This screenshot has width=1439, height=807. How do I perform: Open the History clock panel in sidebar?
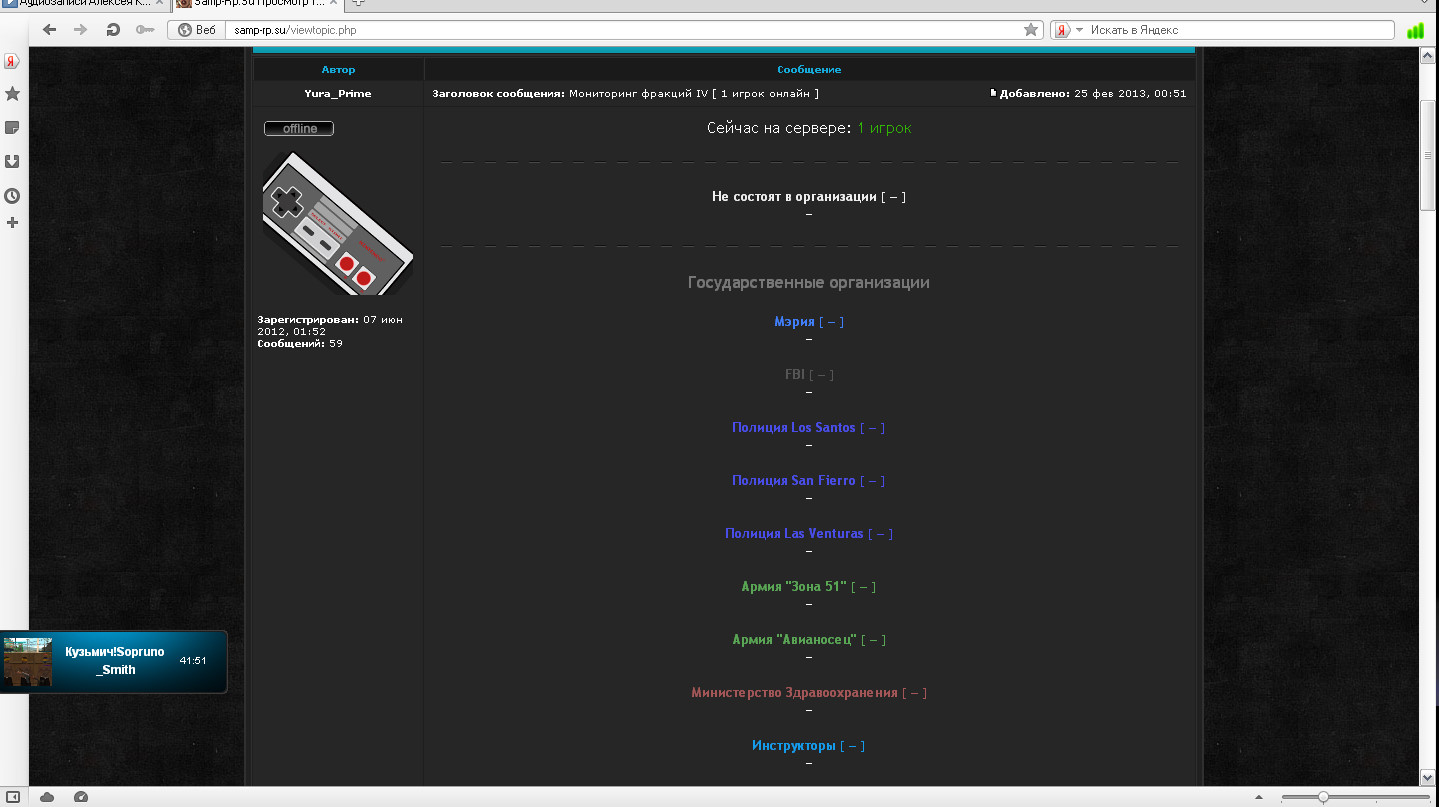coord(13,195)
